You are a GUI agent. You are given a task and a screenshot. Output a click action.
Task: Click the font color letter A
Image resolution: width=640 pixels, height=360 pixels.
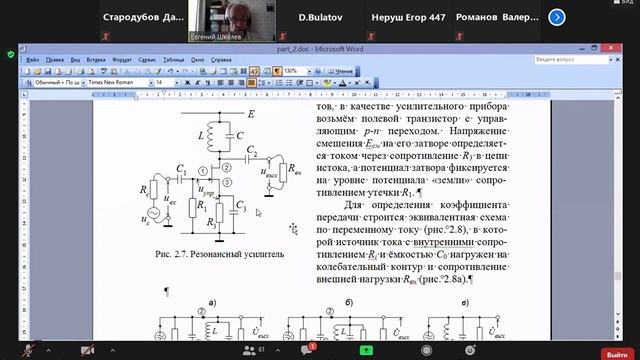[x=342, y=82]
